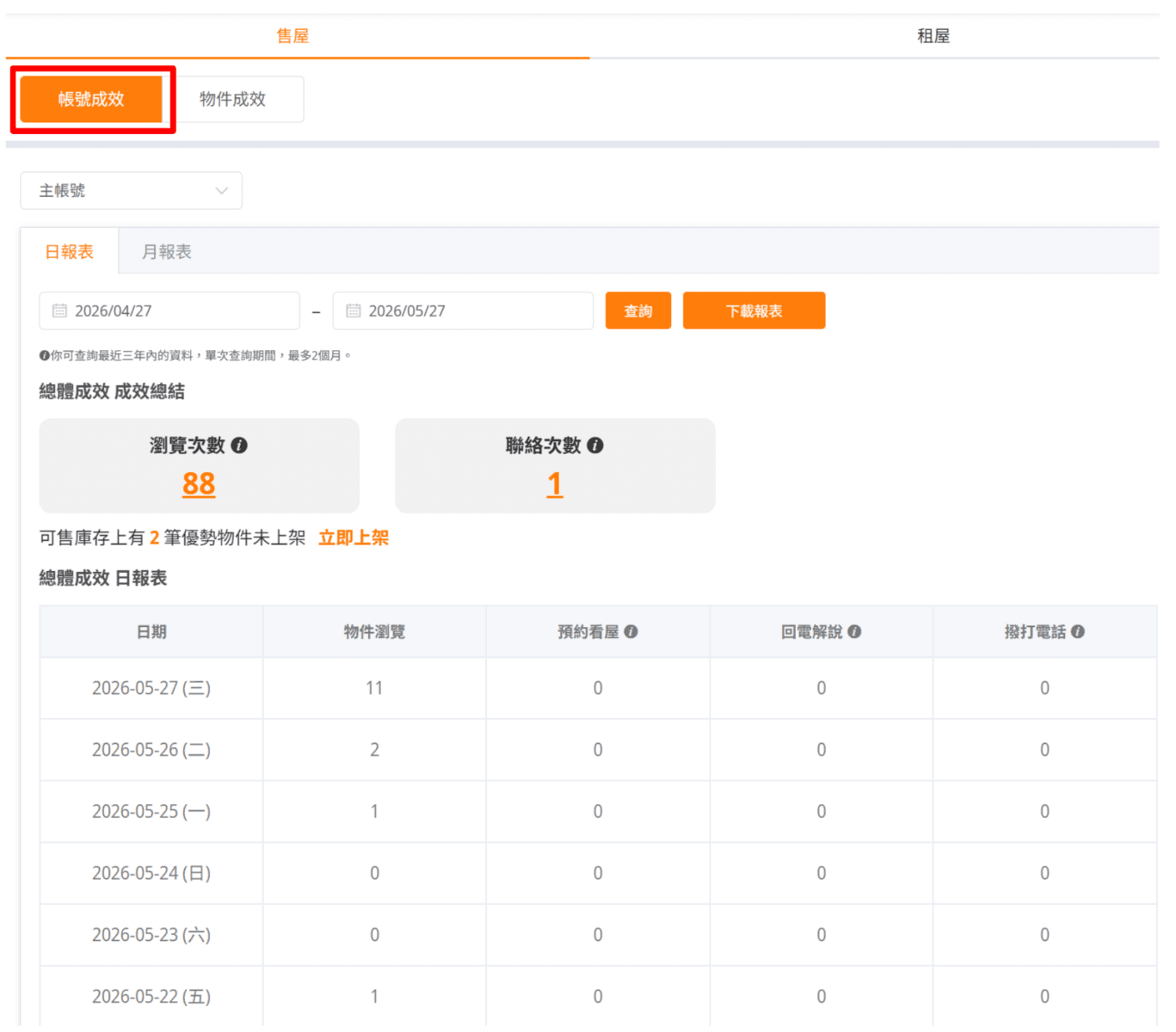Screen dimensions: 1176x1032
Task: Click the 下載報表 button
Action: [x=754, y=310]
